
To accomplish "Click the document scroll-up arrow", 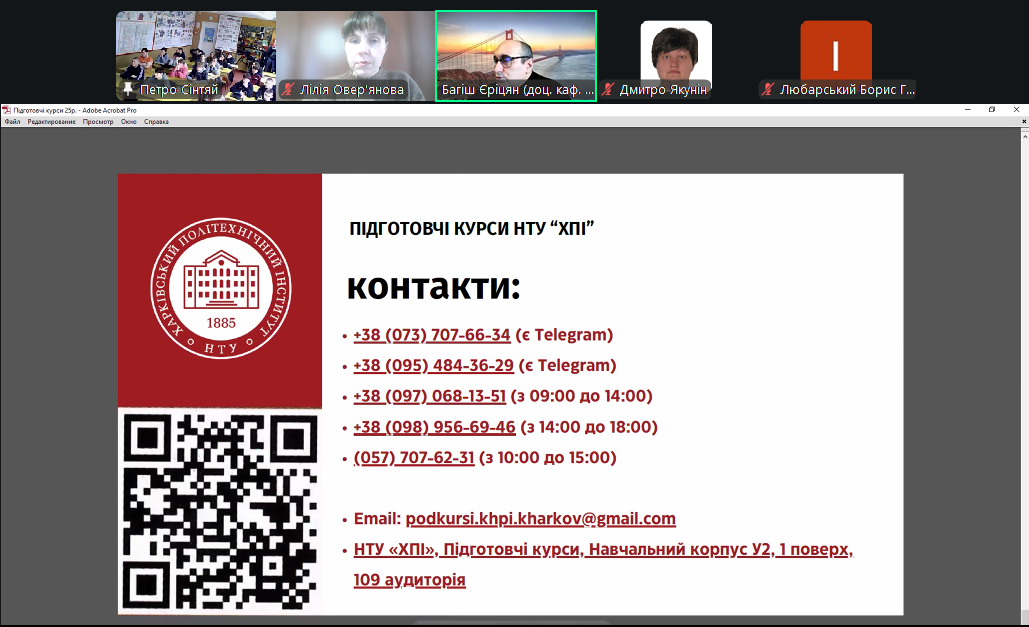I will tap(1024, 136).
